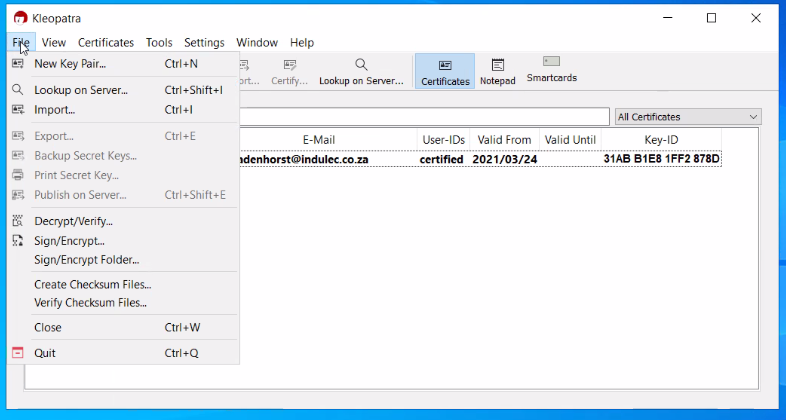Choose New Key Pair from File menu
Image resolution: width=786 pixels, height=420 pixels.
(x=124, y=64)
